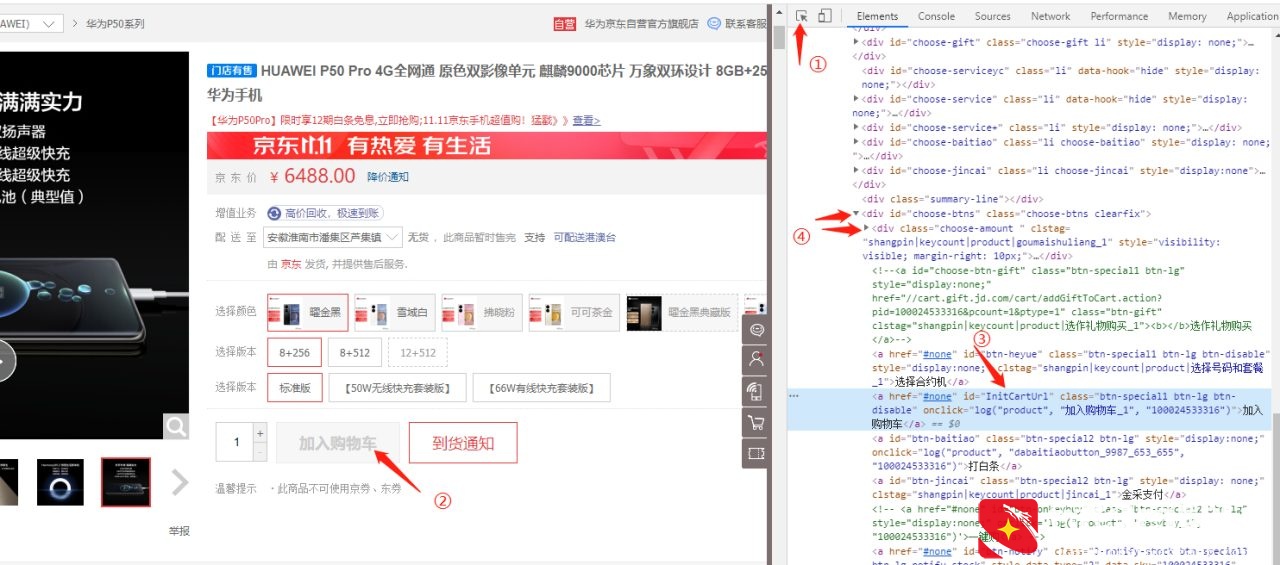Open the Memory tab
The width and height of the screenshot is (1280, 565).
1187,16
